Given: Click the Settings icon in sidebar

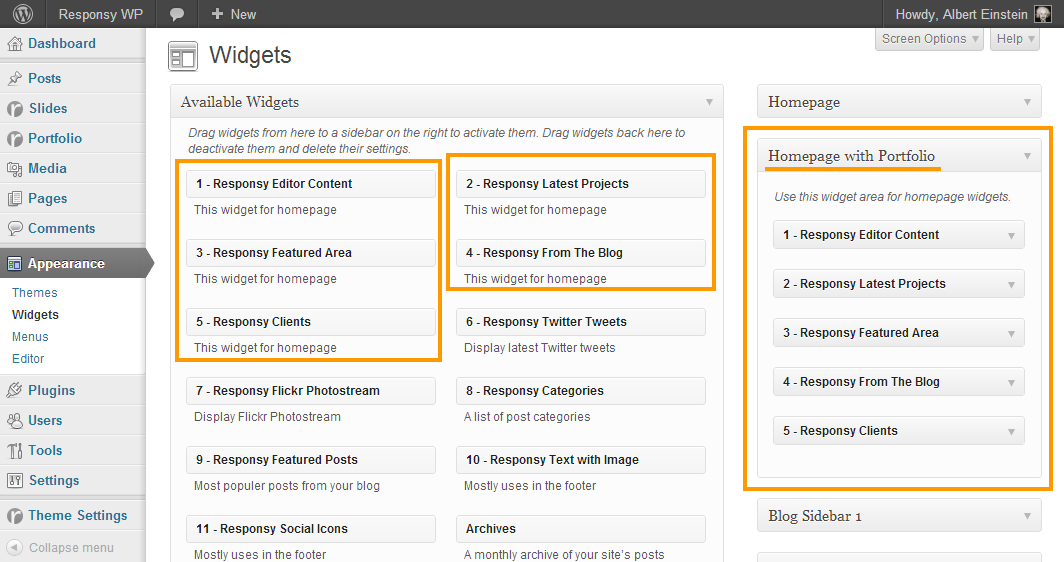Looking at the screenshot, I should pos(14,481).
